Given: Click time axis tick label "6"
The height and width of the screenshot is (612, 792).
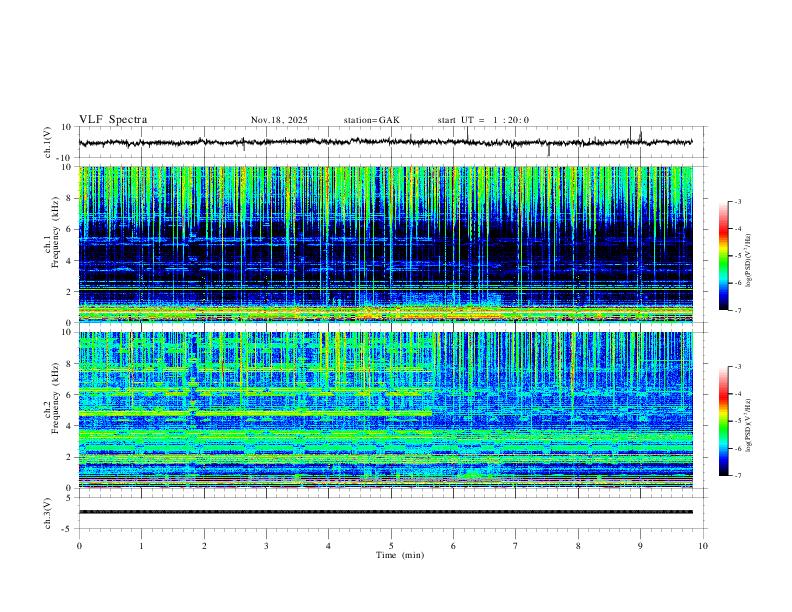Looking at the screenshot, I should 454,546.
